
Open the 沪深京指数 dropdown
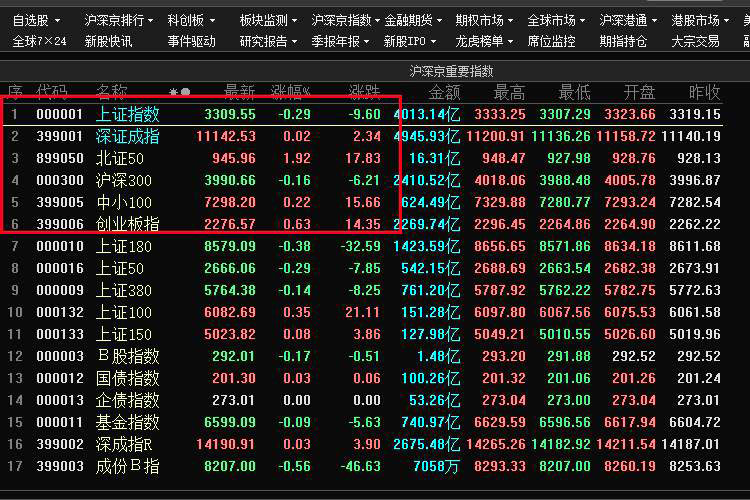click(345, 21)
